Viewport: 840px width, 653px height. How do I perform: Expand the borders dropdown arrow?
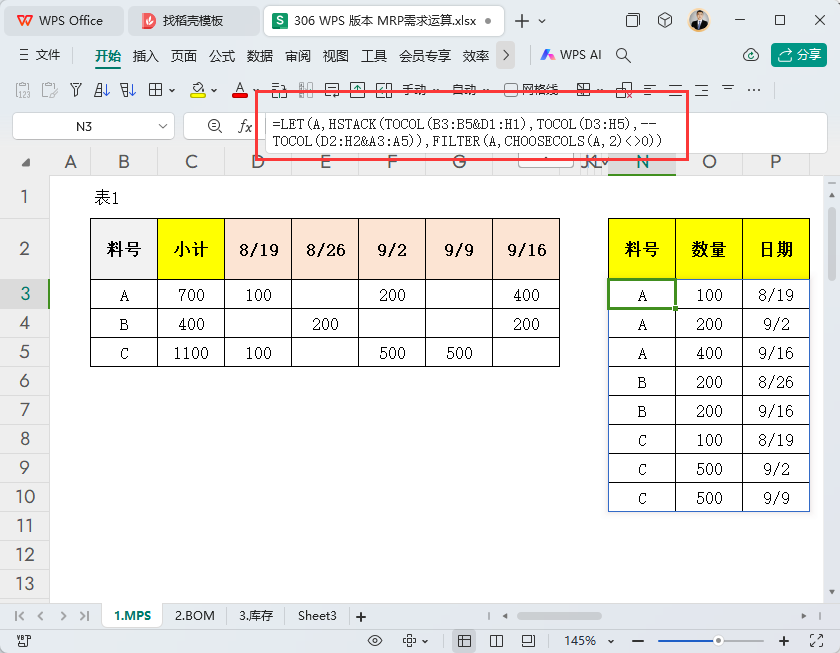click(172, 90)
